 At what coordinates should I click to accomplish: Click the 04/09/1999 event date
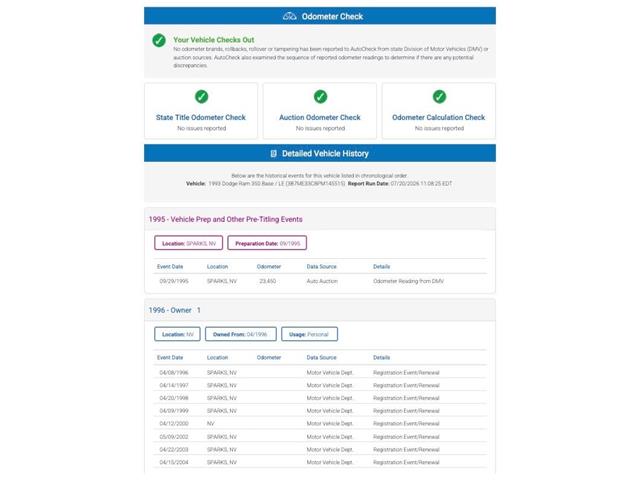[x=174, y=411]
